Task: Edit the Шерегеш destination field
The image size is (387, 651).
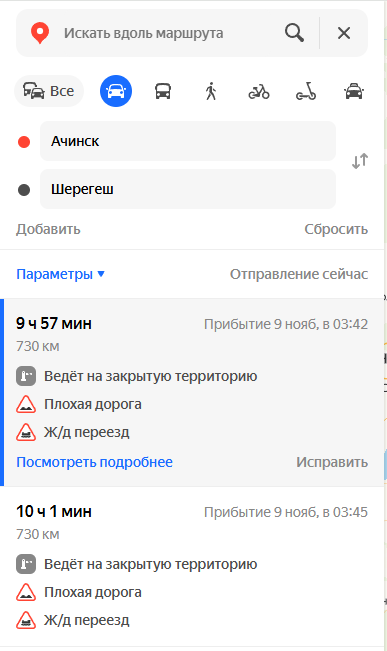Action: click(188, 189)
